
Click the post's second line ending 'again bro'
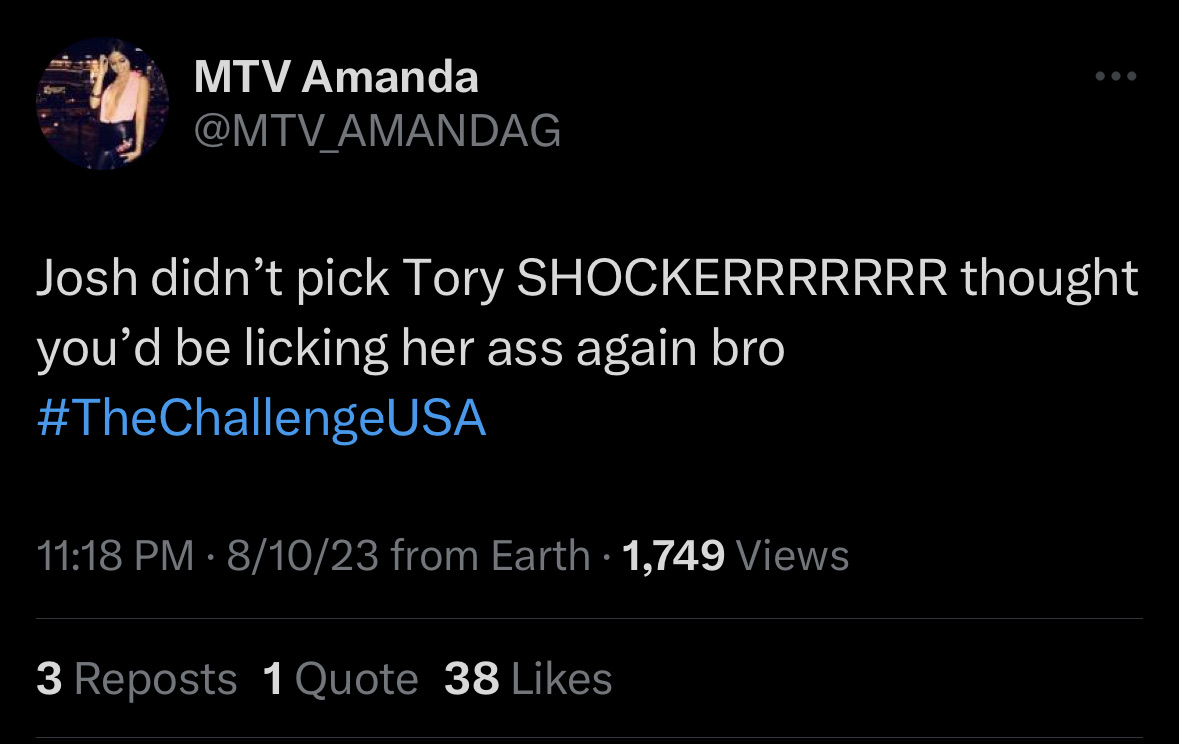(411, 350)
